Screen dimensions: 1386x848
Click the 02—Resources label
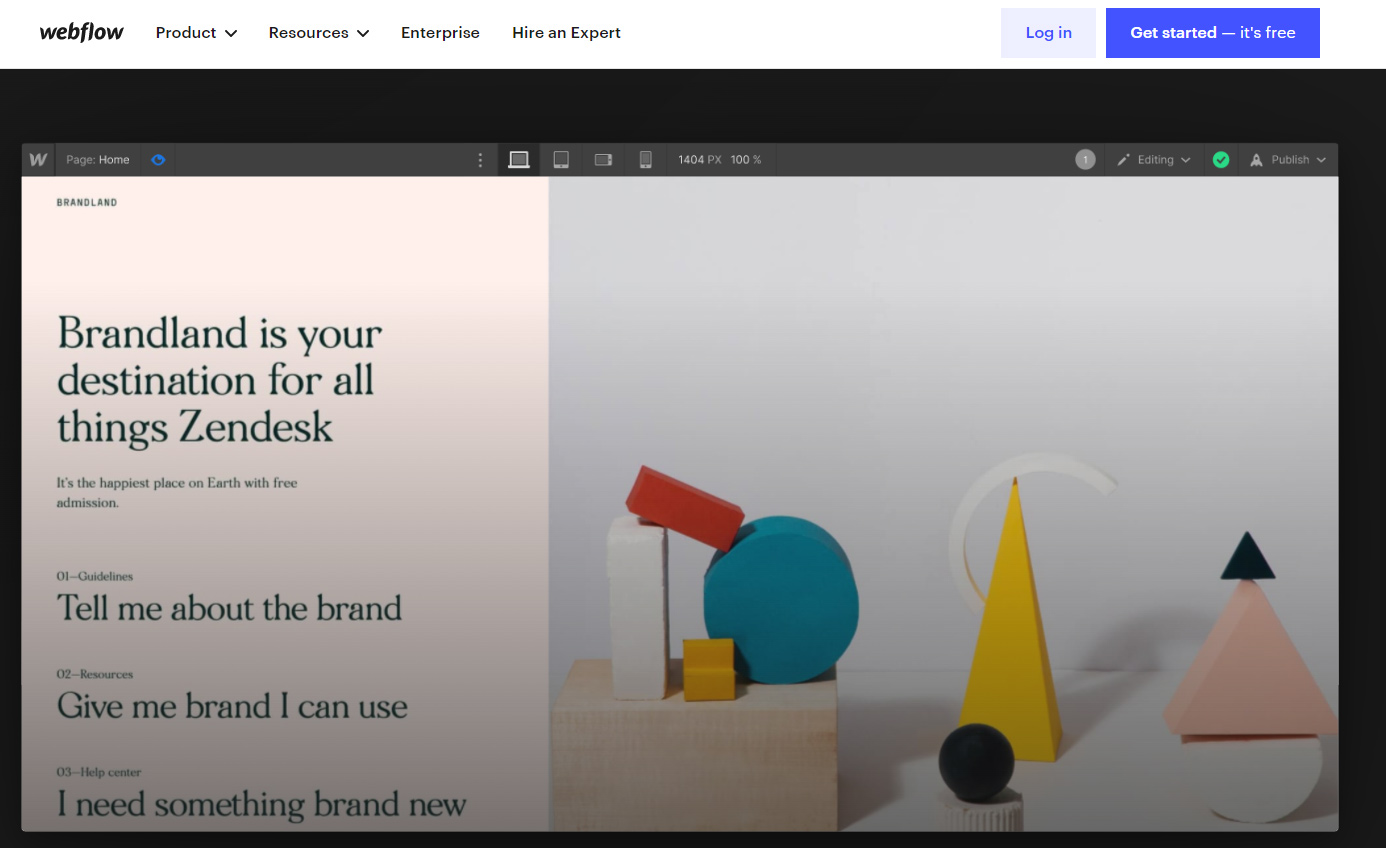coord(95,674)
